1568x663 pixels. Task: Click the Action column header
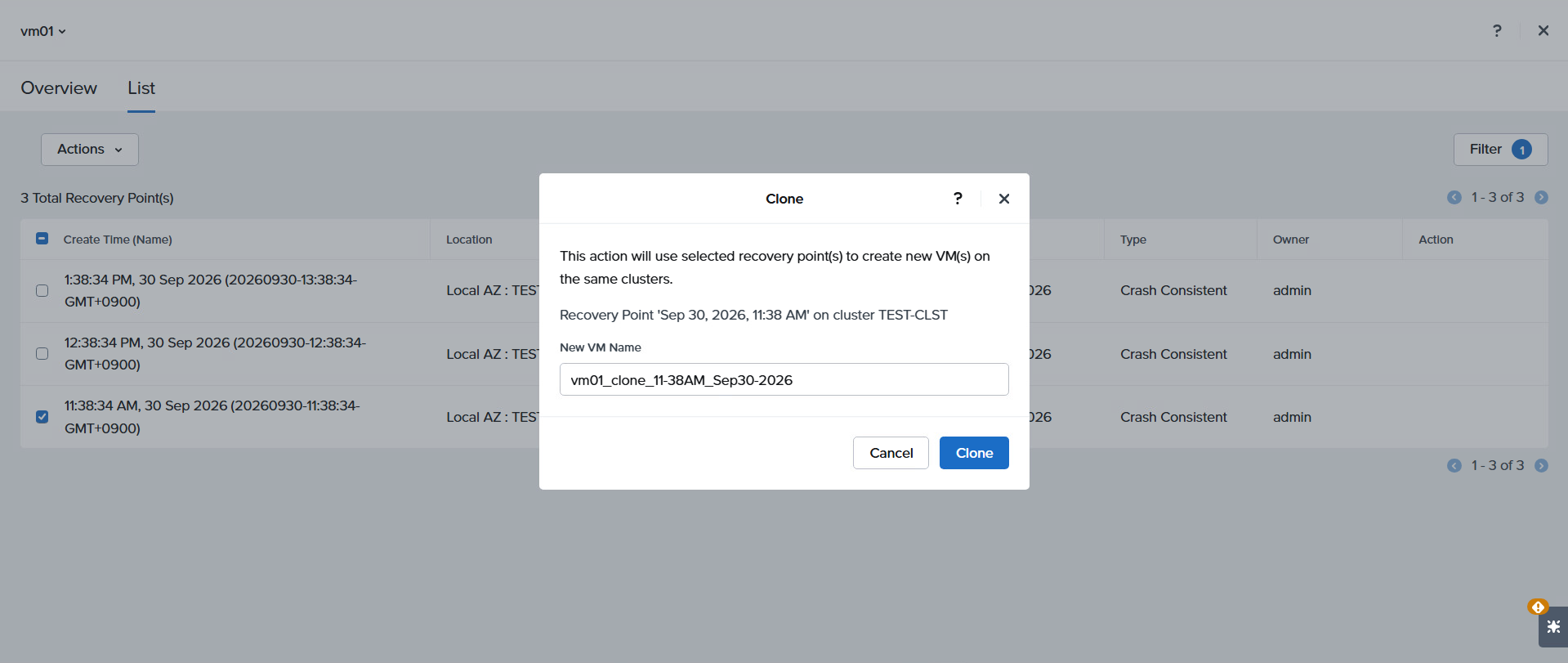(x=1436, y=240)
